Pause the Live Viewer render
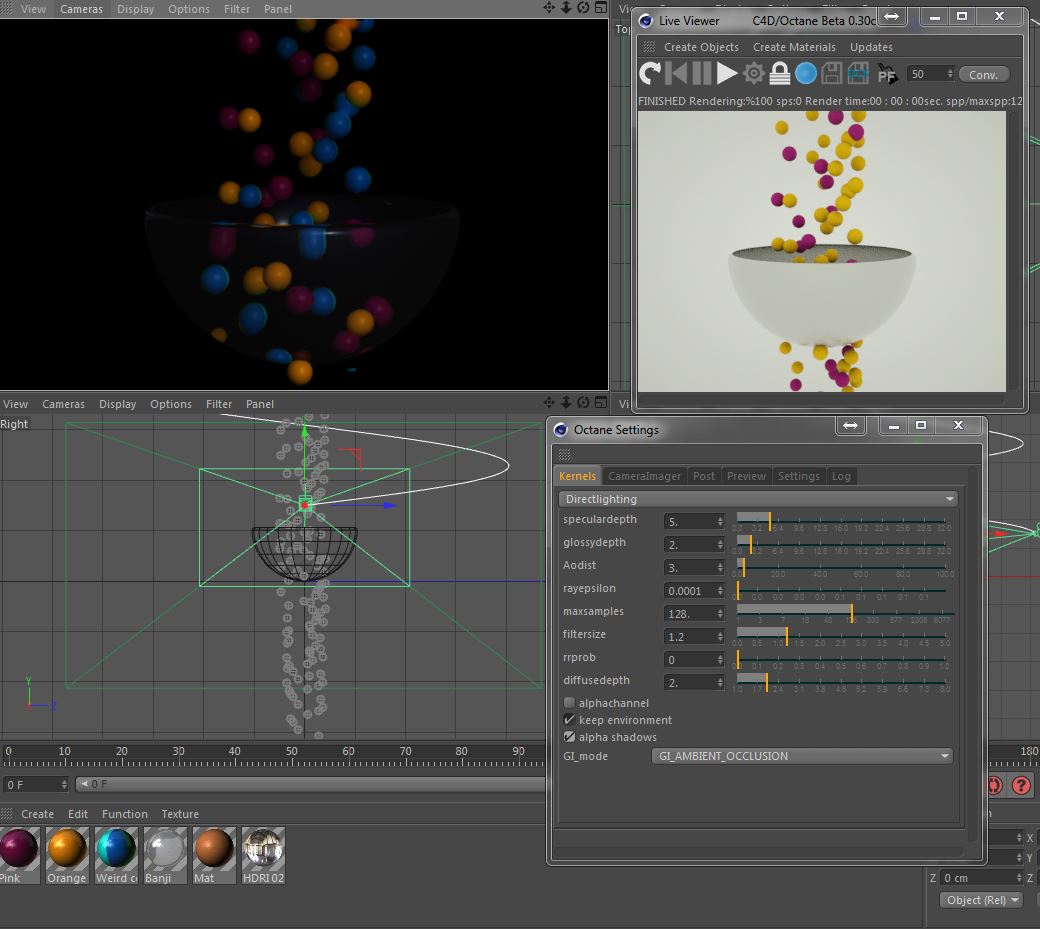The image size is (1040, 929). [702, 74]
